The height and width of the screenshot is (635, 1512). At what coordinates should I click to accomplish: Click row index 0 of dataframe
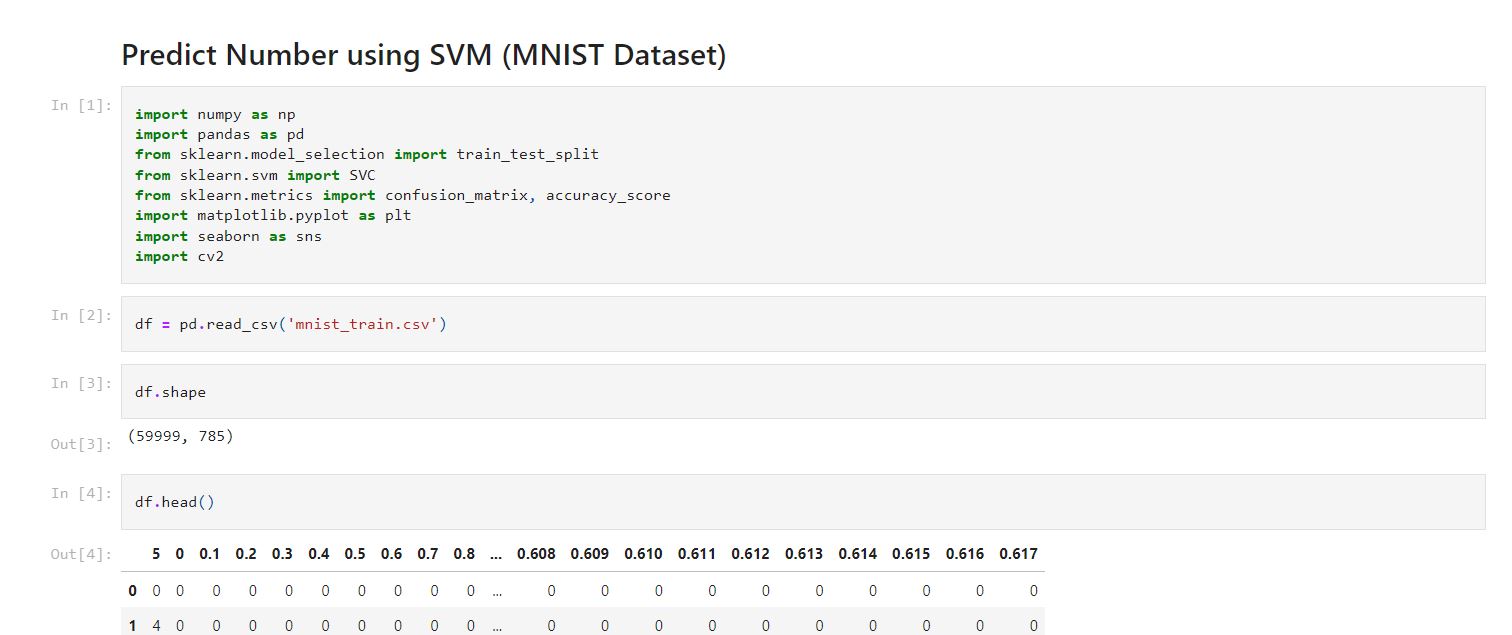132,591
